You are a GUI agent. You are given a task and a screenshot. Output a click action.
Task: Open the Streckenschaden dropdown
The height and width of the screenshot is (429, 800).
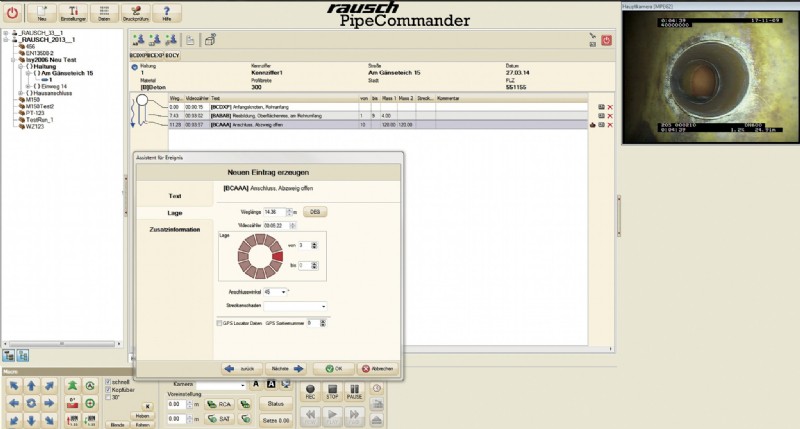coord(324,306)
